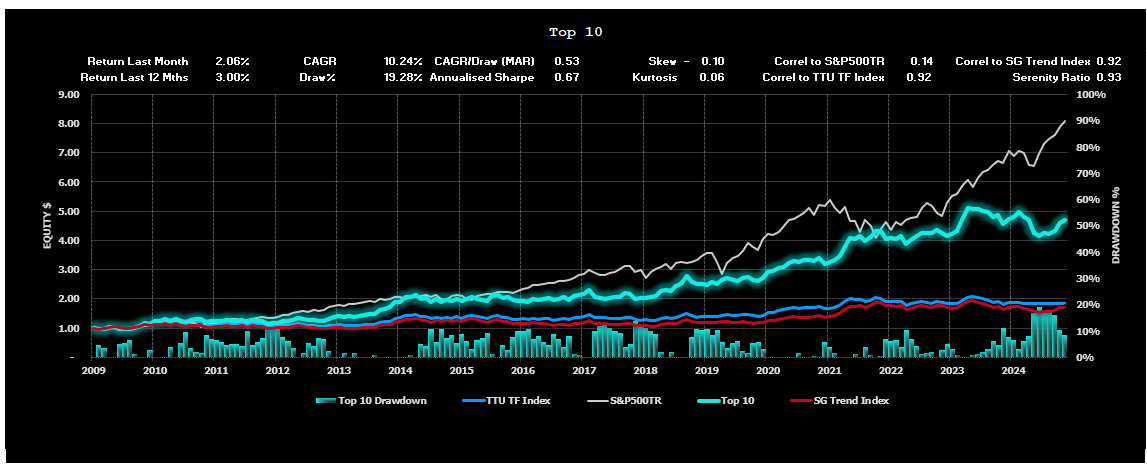Click the Return Last Month value 2.06%
Screen dimensions: 1147x465
coord(232,61)
